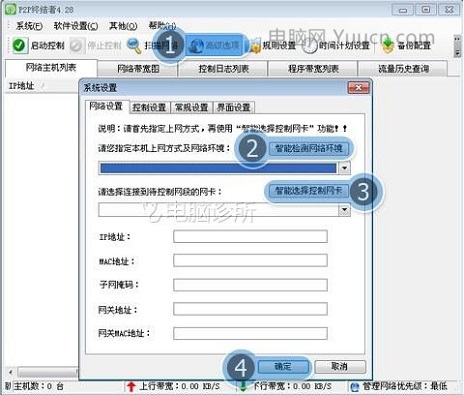Click 智能选择控制网卡 button
This screenshot has width=464, height=395.
coord(308,191)
